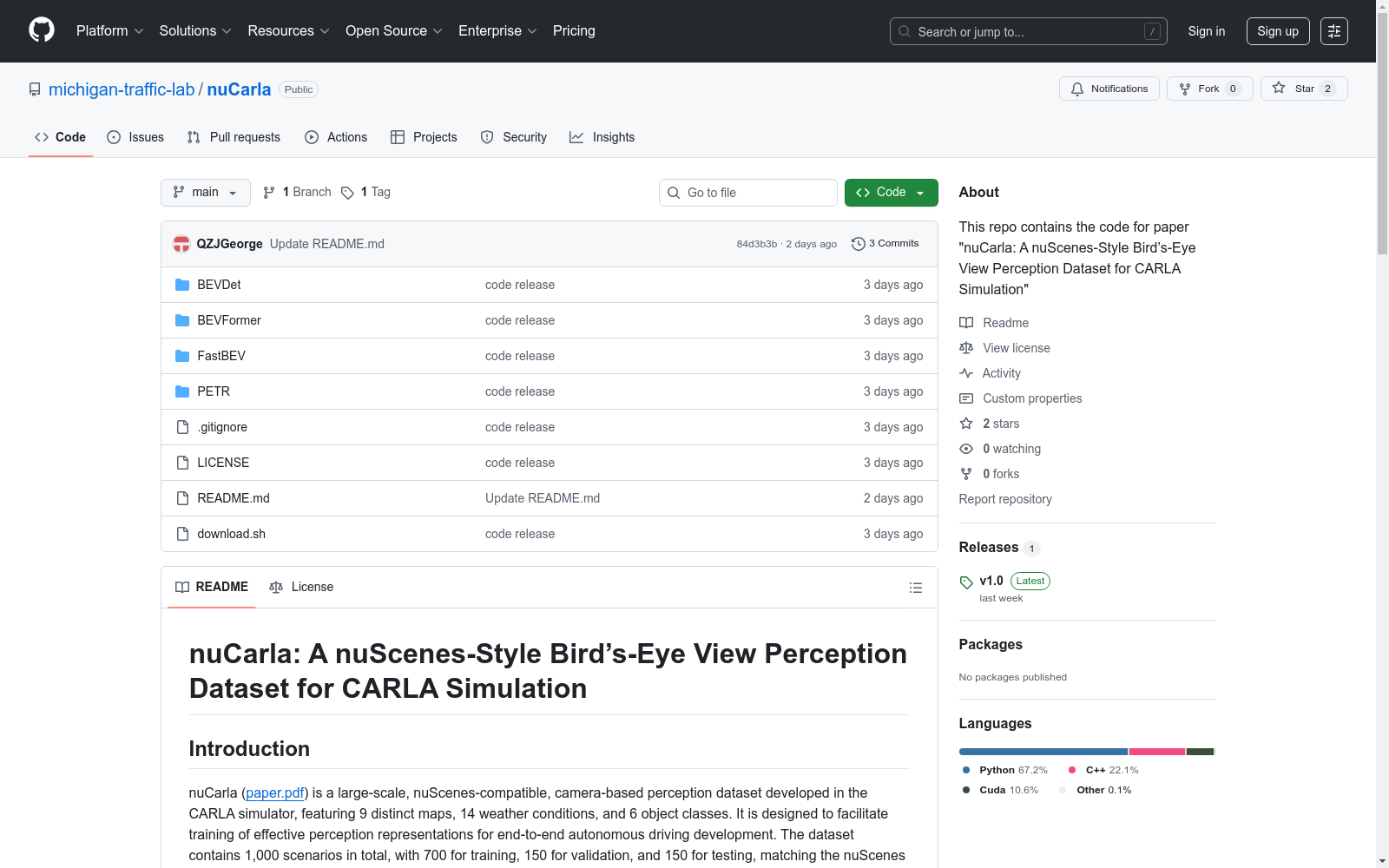
Task: Click the FastBEV folder icon
Action: 182,356
